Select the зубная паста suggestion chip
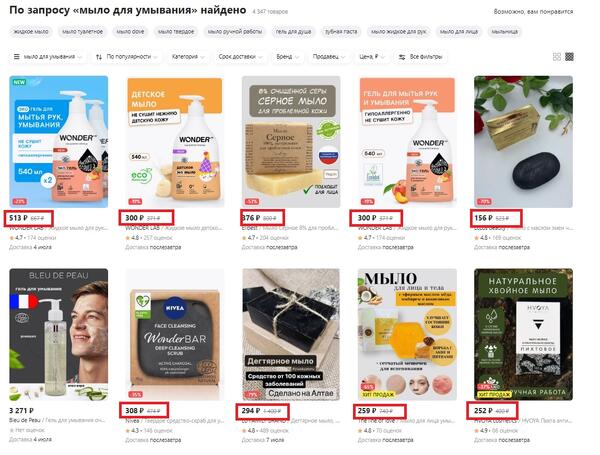Viewport: 600px width, 455px height. coord(341,32)
